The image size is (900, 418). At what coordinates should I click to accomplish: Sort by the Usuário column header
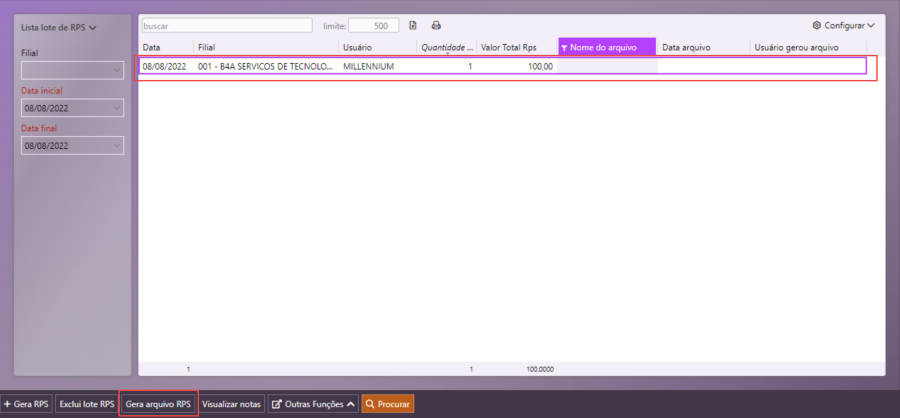(378, 48)
